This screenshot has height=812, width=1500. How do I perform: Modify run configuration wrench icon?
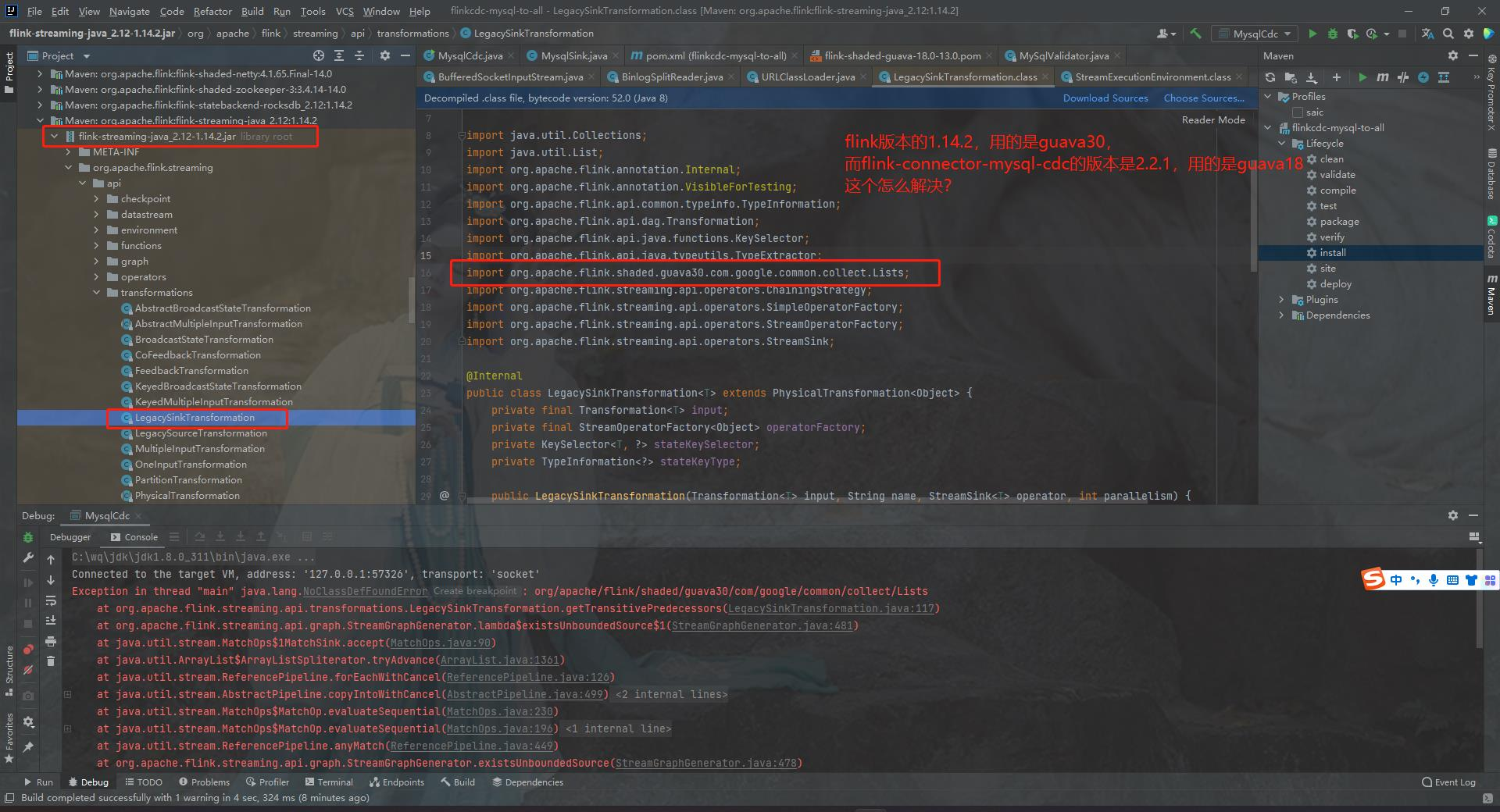pyautogui.click(x=28, y=557)
